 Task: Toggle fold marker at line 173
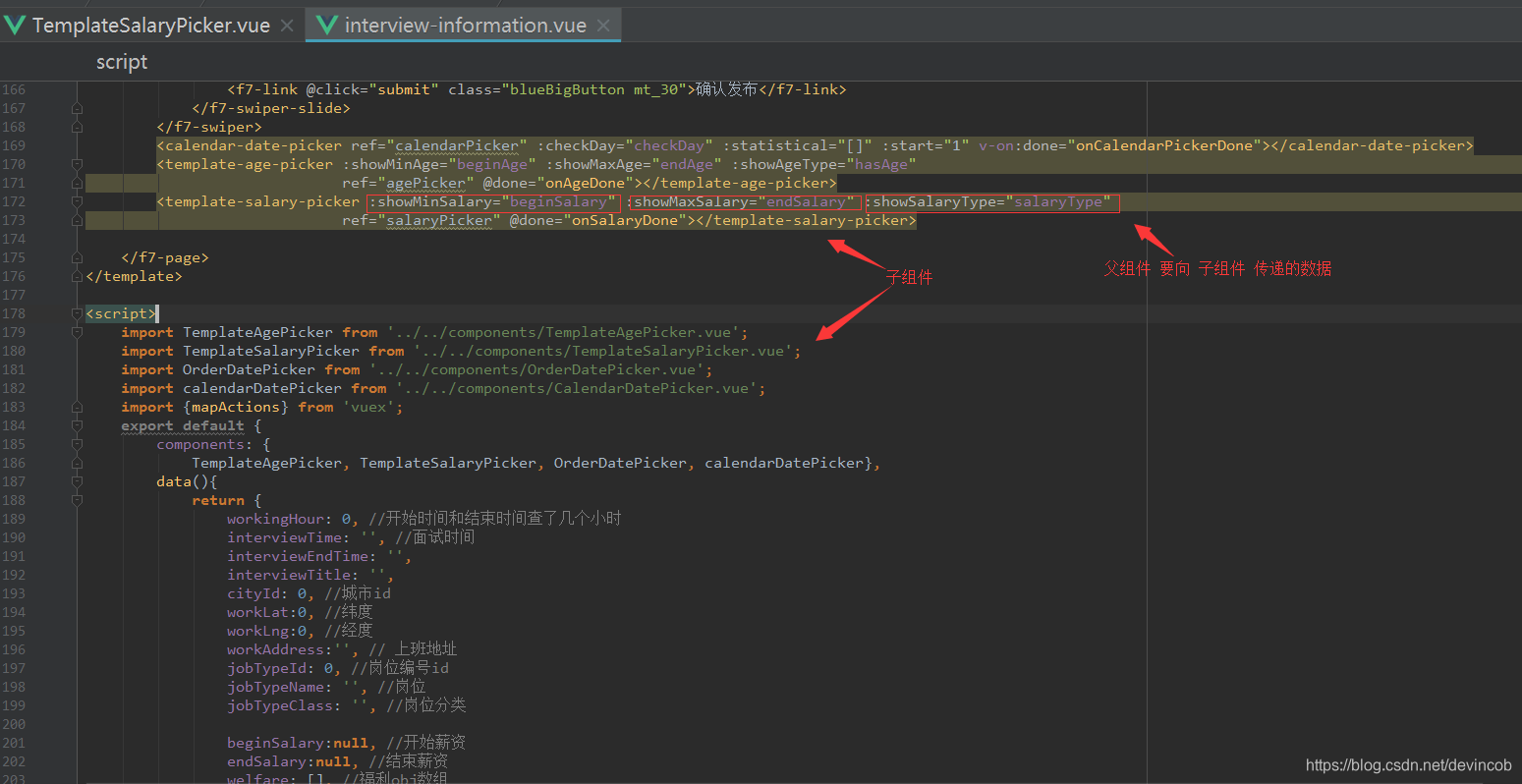pyautogui.click(x=77, y=220)
